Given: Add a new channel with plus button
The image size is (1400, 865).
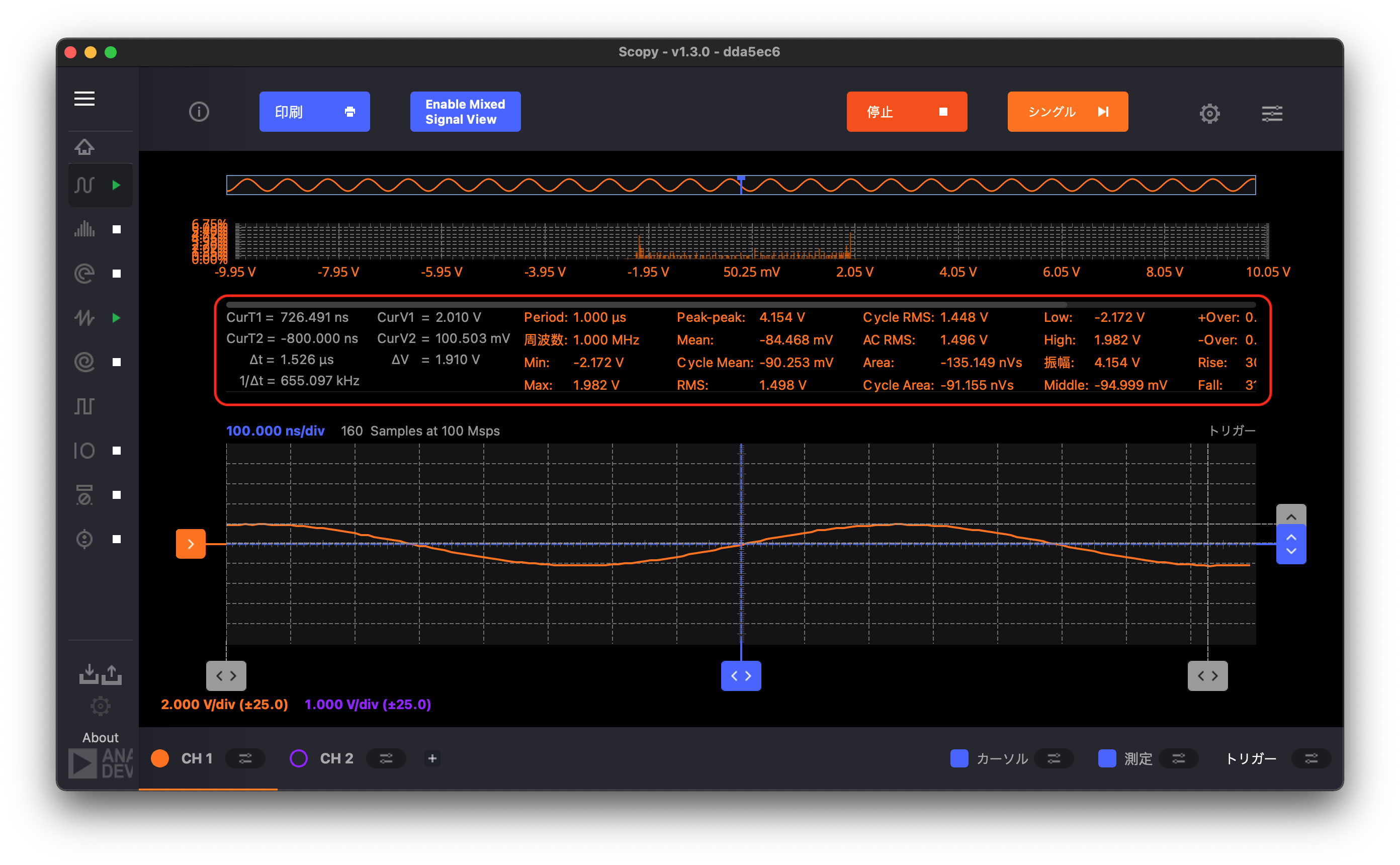Looking at the screenshot, I should tap(432, 758).
